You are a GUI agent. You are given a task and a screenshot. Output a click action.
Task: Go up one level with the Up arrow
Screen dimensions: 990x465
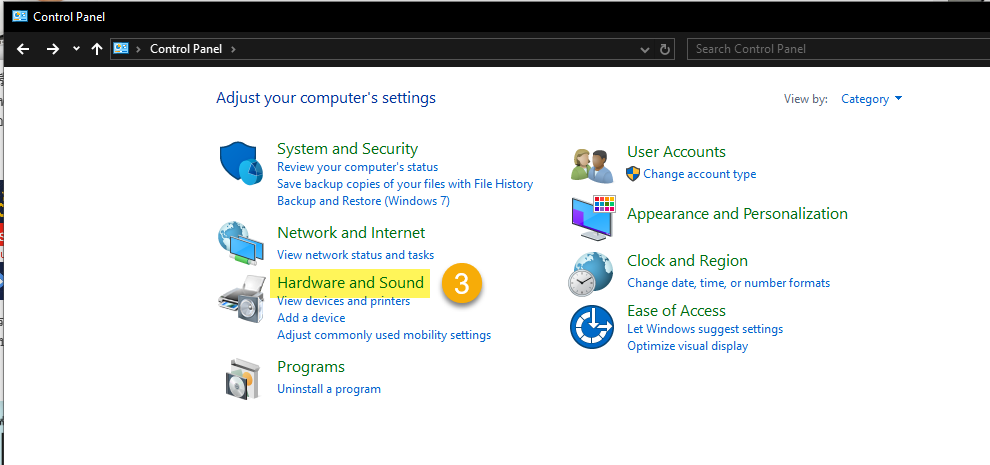pyautogui.click(x=97, y=49)
